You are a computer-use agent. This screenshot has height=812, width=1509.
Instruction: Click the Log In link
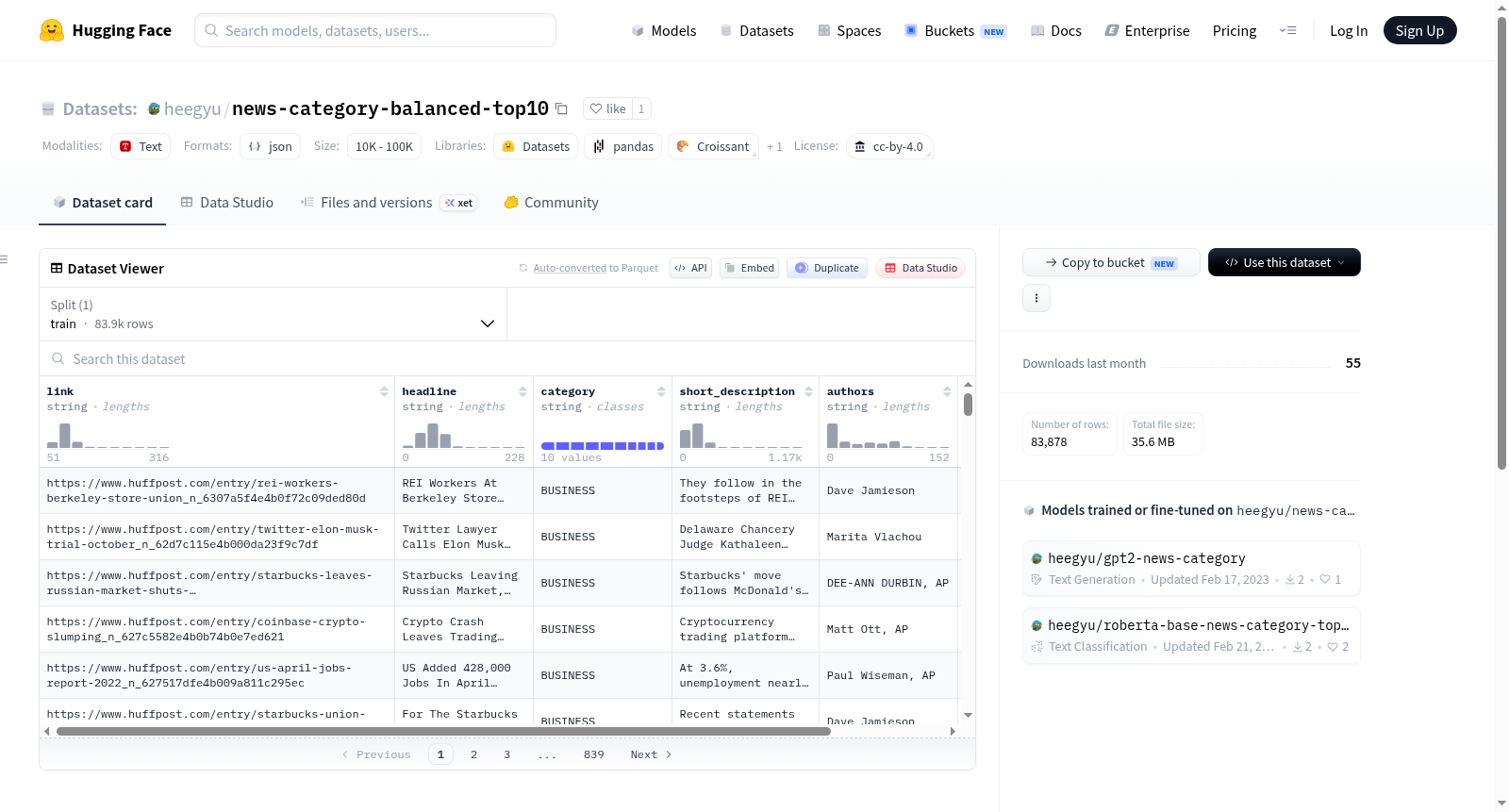click(1349, 30)
